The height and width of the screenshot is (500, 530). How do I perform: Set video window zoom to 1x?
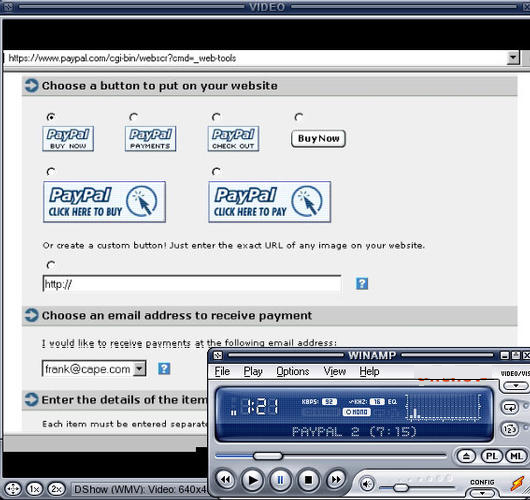point(34,489)
